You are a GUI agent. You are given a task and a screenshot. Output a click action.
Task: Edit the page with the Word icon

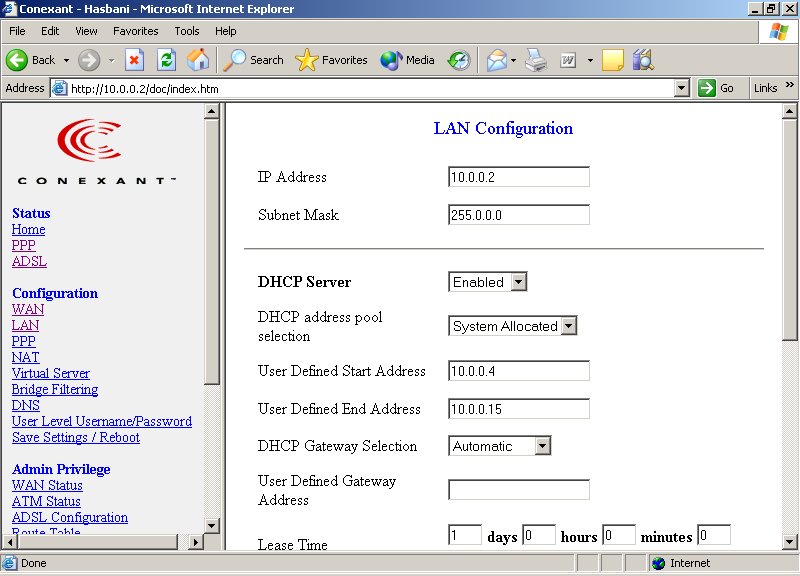568,60
